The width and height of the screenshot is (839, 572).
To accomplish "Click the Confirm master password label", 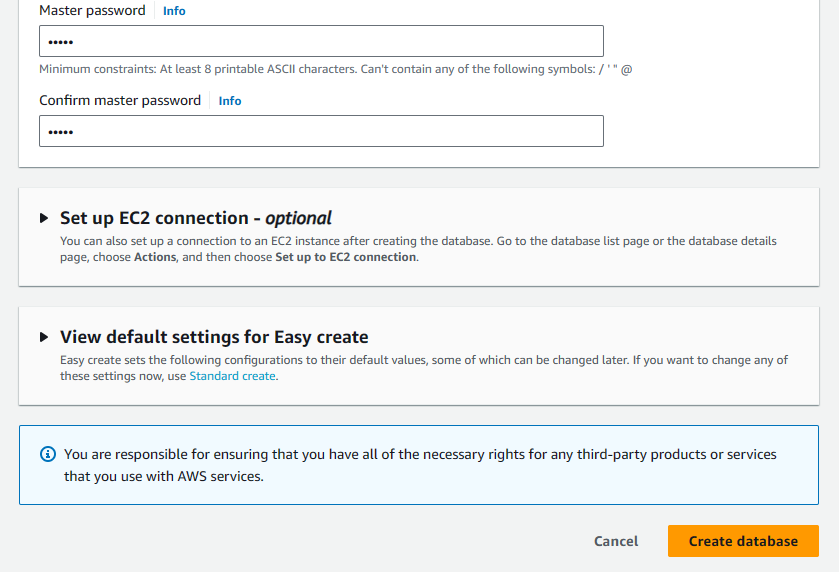I will pos(120,101).
